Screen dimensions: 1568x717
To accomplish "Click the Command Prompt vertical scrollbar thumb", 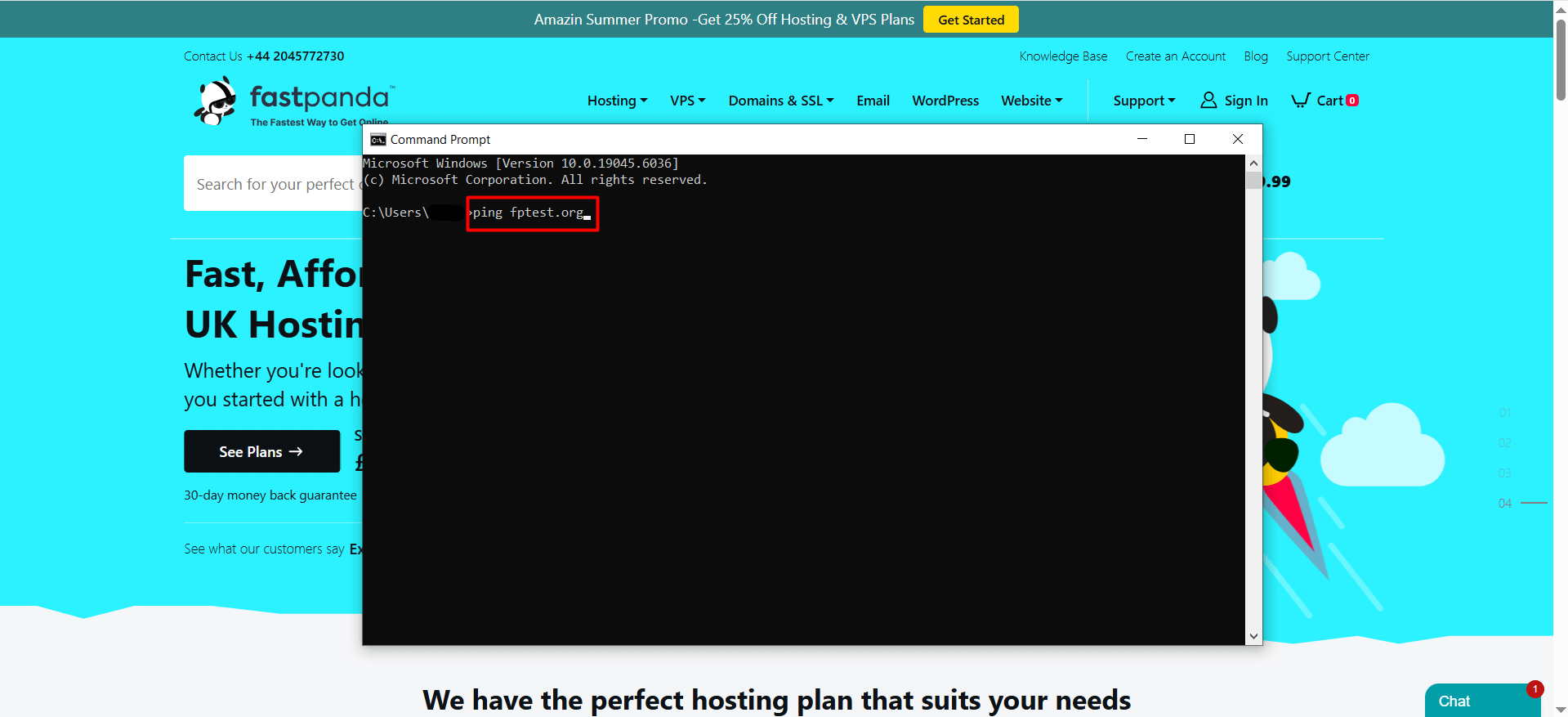I will [1253, 181].
